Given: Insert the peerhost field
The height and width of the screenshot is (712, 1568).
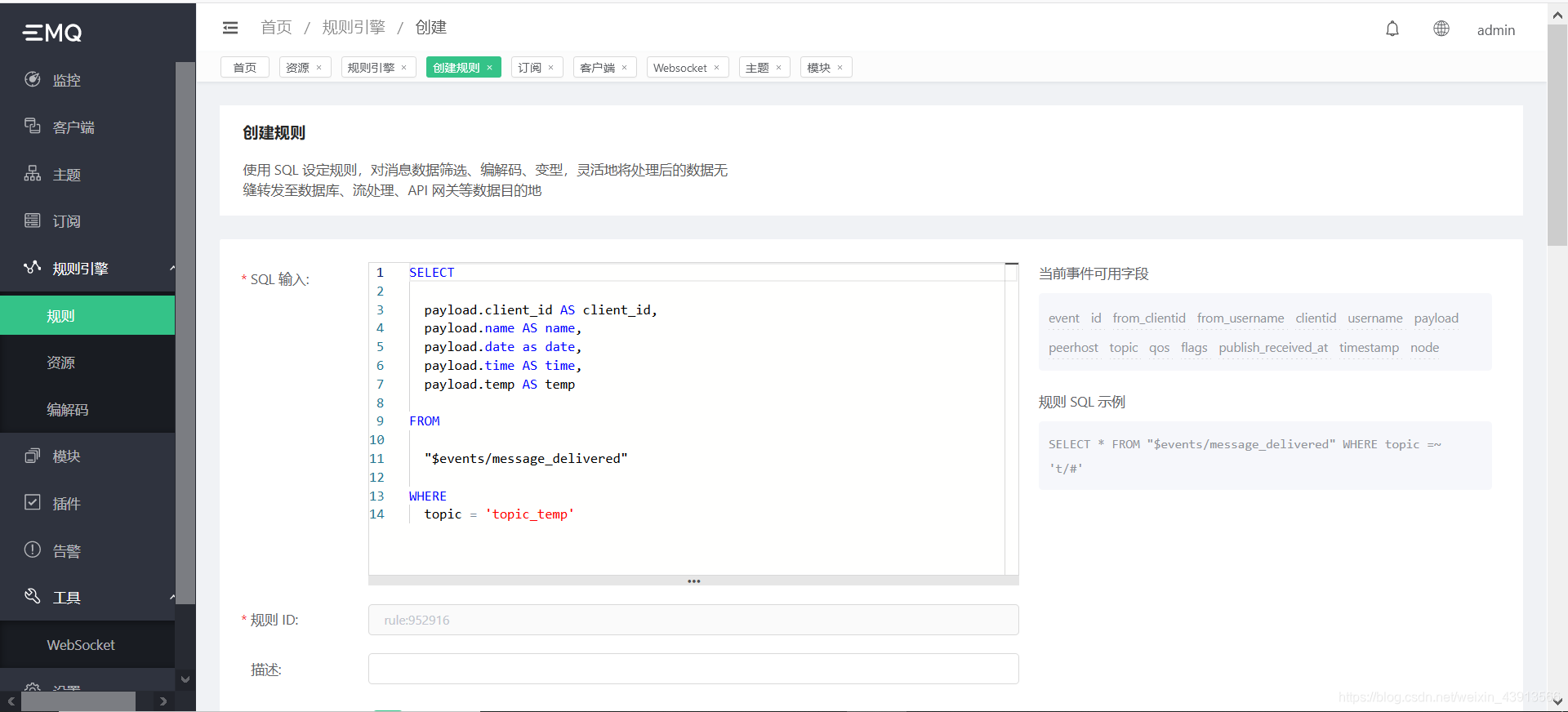Looking at the screenshot, I should click(x=1073, y=348).
